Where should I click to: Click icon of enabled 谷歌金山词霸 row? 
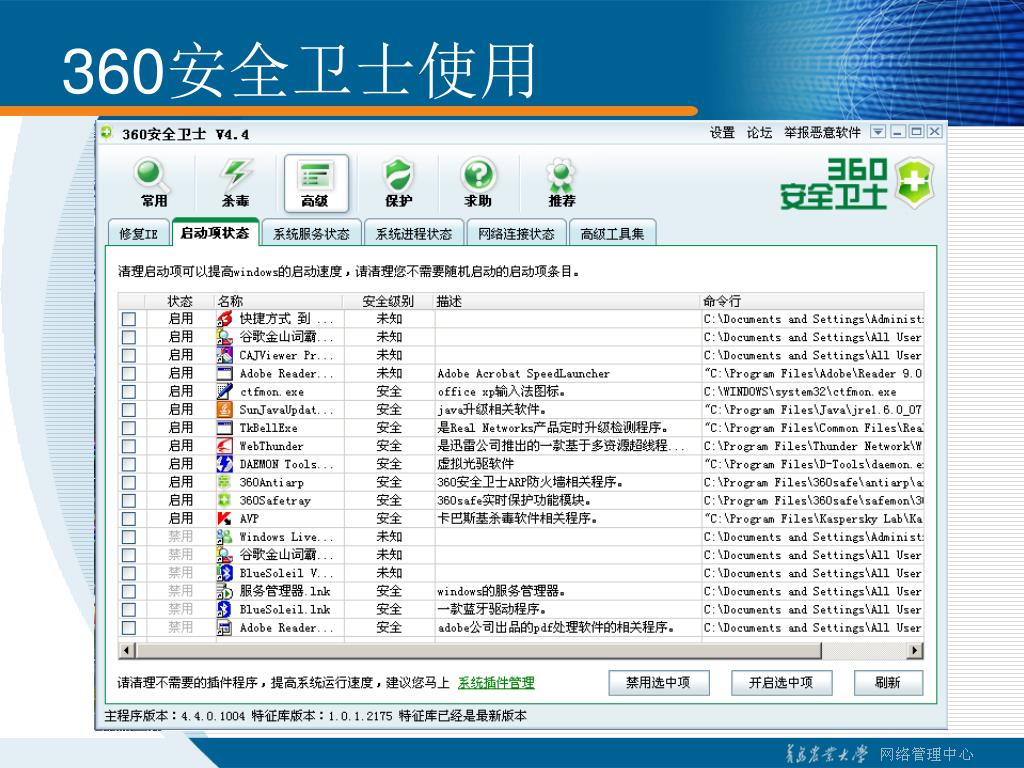tap(224, 337)
